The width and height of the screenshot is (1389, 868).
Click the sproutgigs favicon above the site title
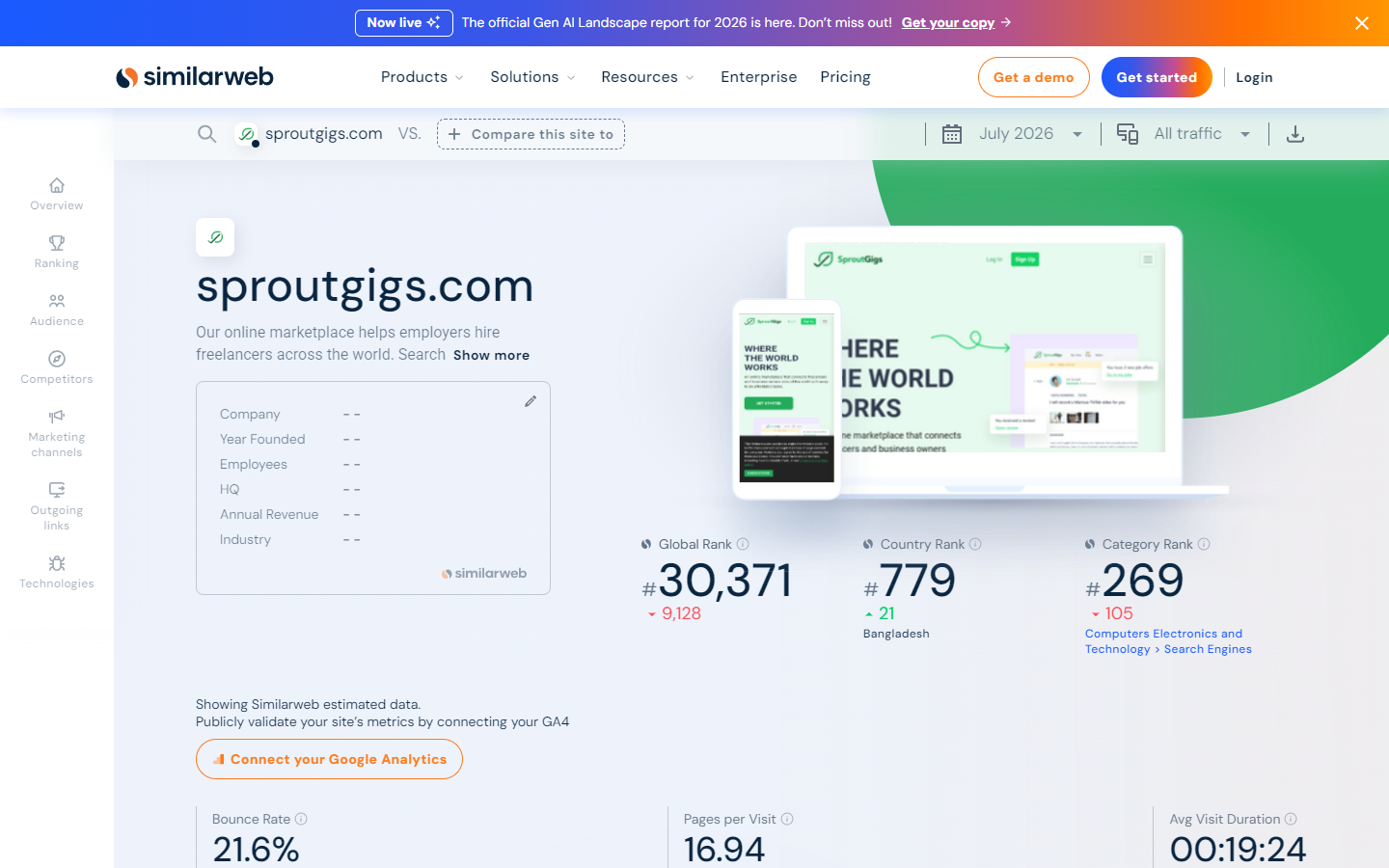(215, 237)
